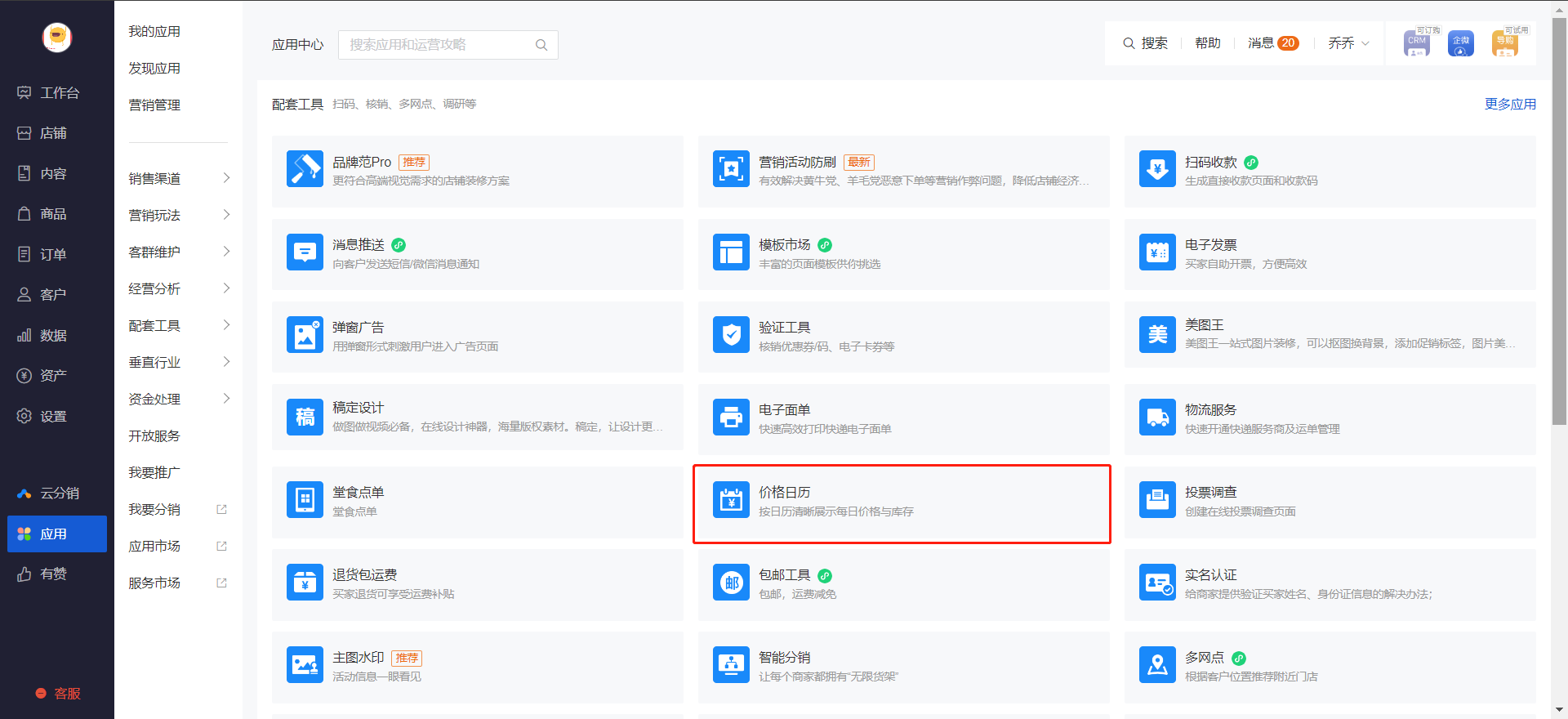1568x719 pixels.
Task: Click the 营销活动防刷 icon
Action: (x=731, y=169)
